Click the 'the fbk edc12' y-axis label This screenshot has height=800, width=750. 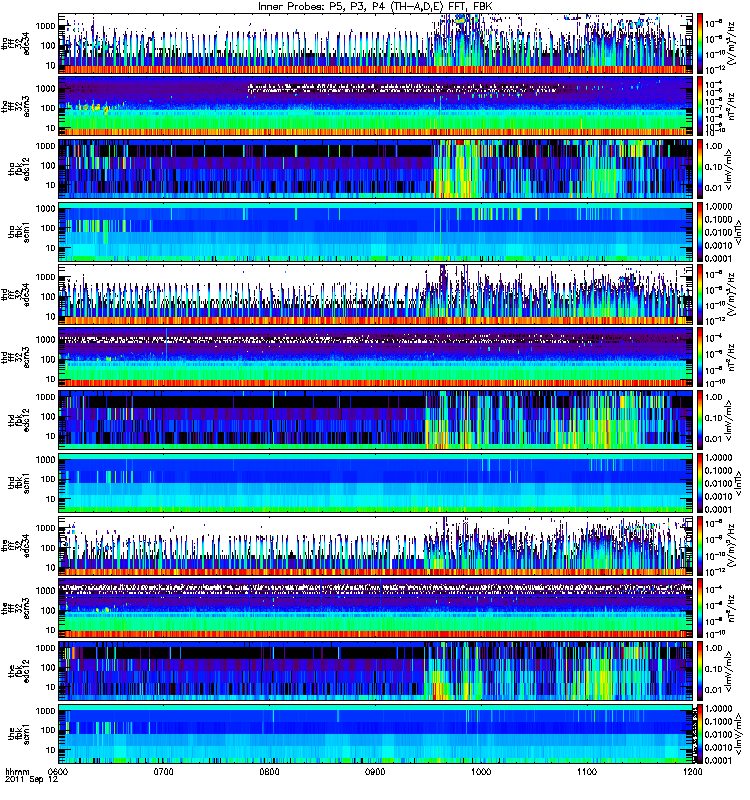pos(19,671)
